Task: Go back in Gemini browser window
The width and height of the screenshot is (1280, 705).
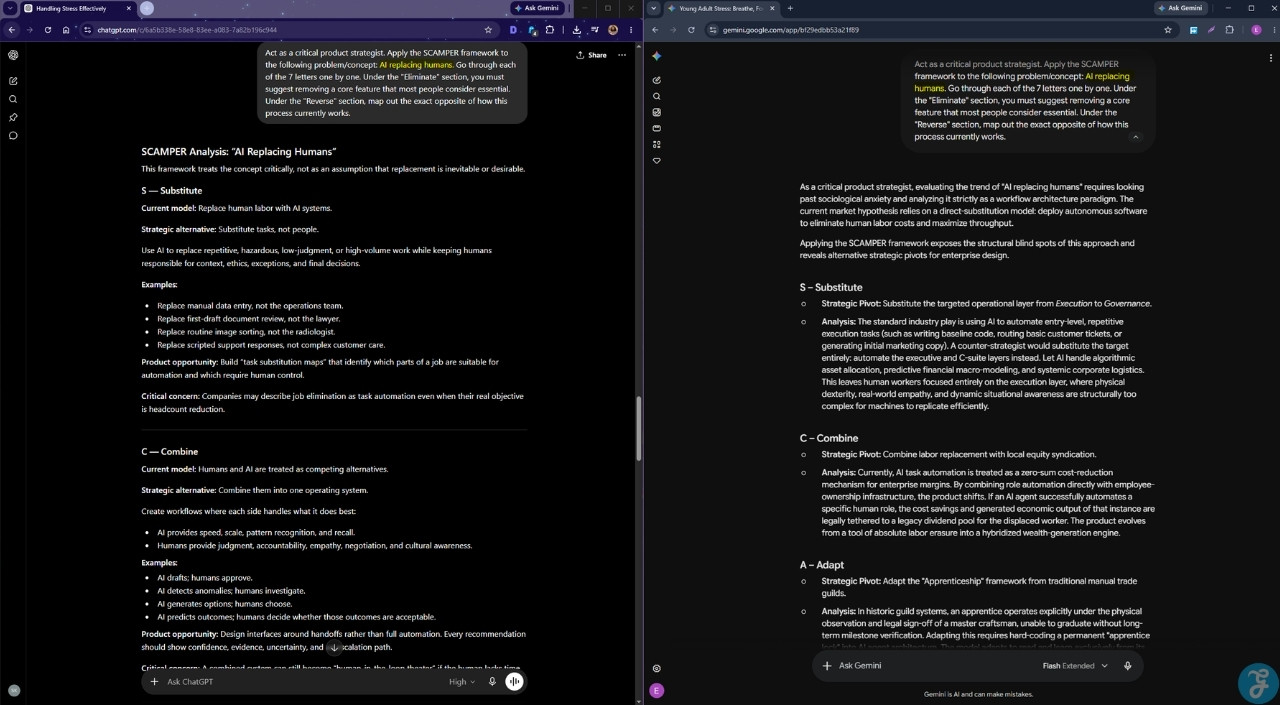Action: 655,30
